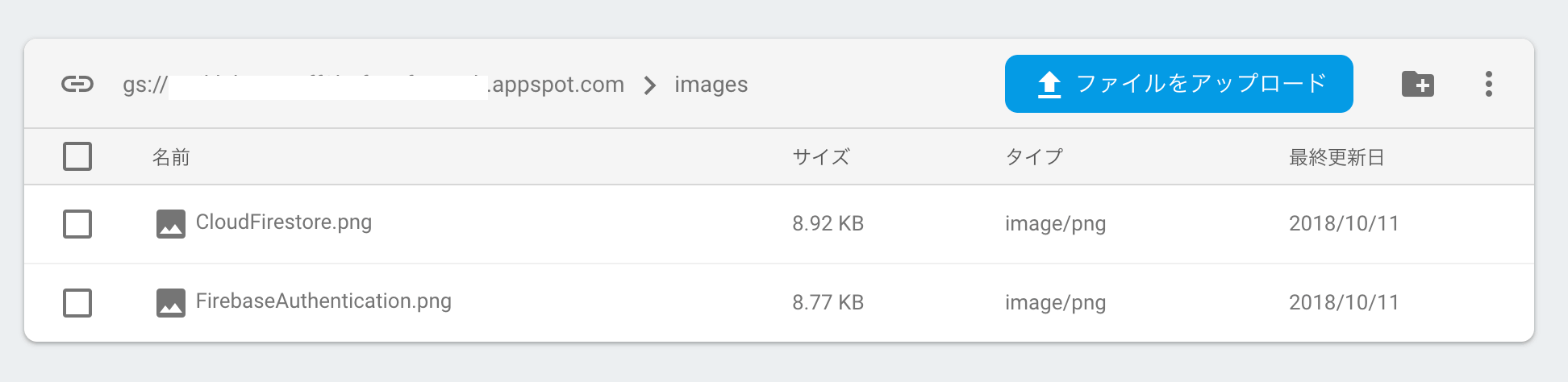Copy the bucket link via chain icon

coord(77,84)
